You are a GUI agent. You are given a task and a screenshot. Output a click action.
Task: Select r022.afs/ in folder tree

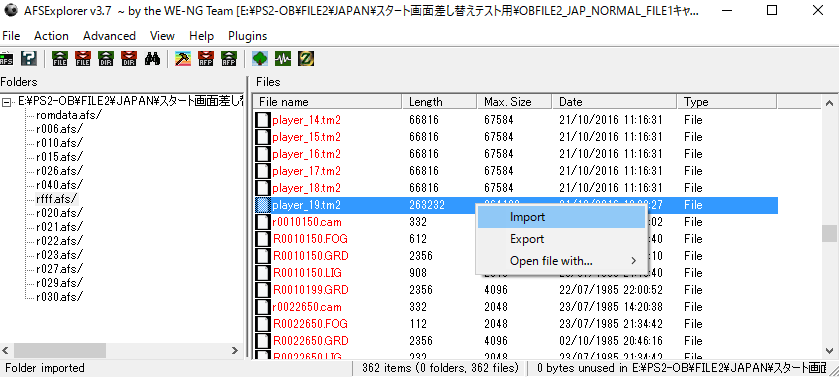(x=59, y=240)
